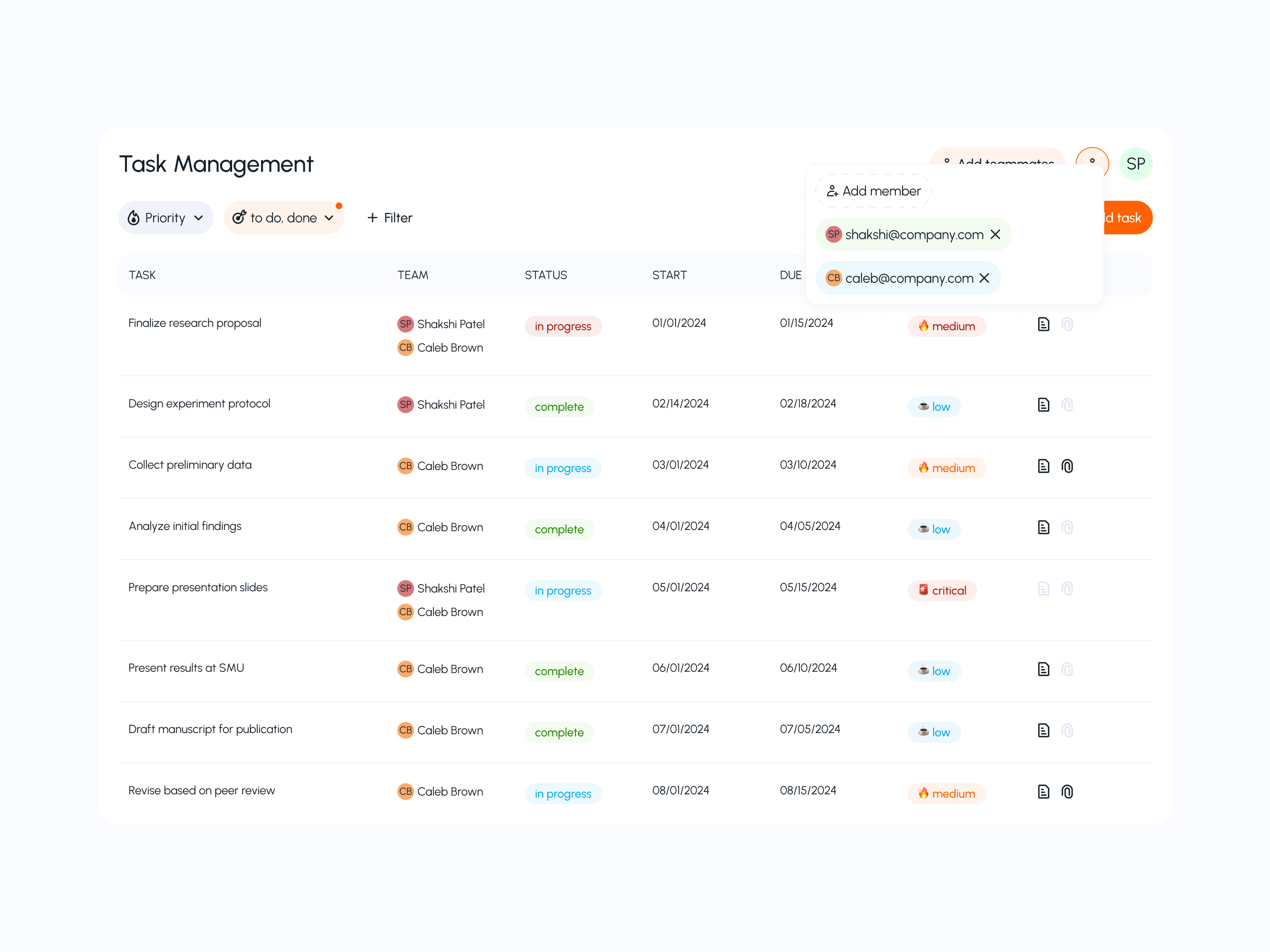Click critical priority tag on Prepare presentation slides
This screenshot has height=952, width=1270.
click(x=942, y=591)
